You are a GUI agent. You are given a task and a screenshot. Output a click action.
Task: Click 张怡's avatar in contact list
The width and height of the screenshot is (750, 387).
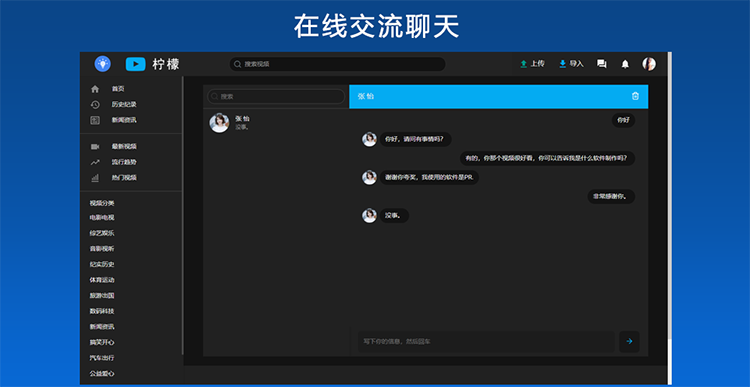click(x=219, y=123)
